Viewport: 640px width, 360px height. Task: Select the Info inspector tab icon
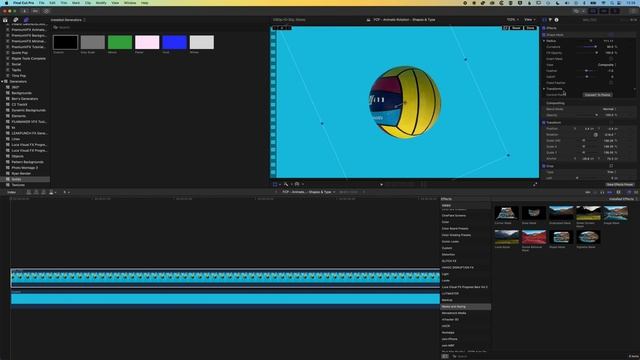556,20
